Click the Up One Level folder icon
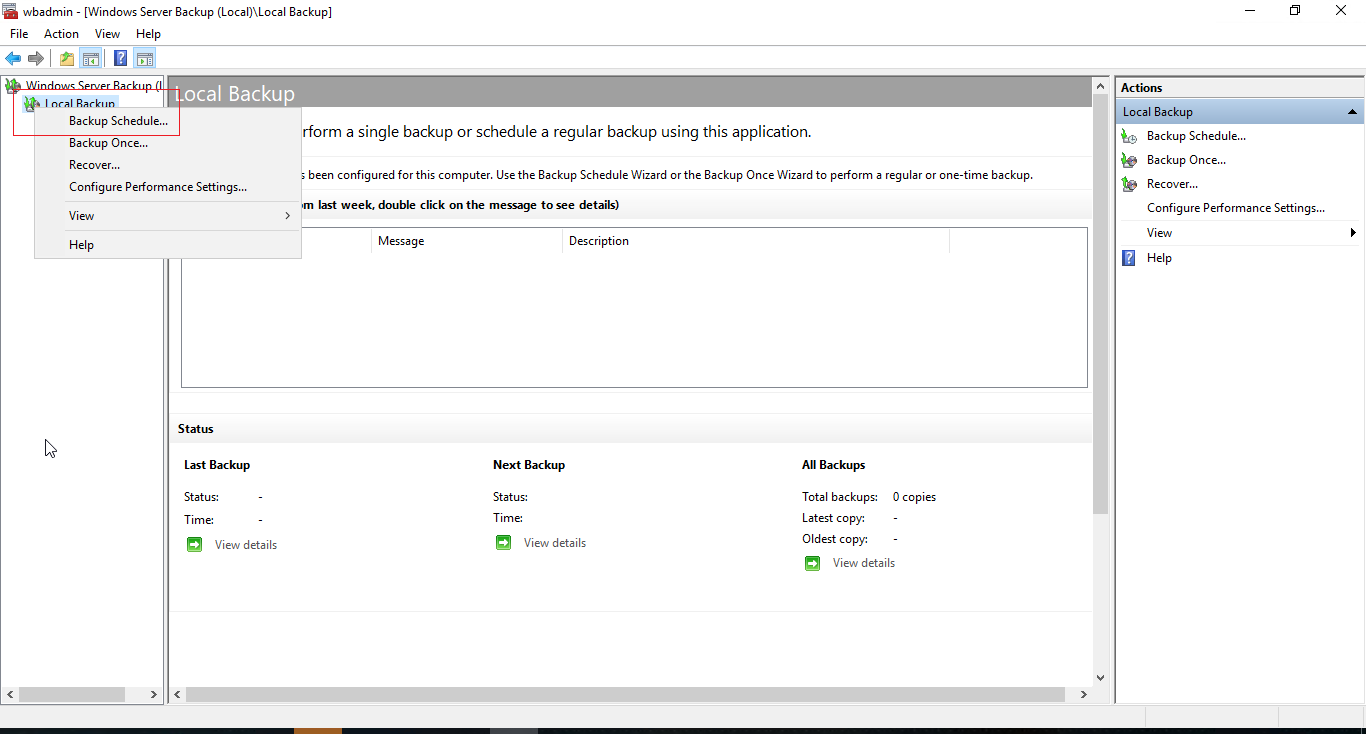This screenshot has width=1366, height=734. [x=67, y=58]
